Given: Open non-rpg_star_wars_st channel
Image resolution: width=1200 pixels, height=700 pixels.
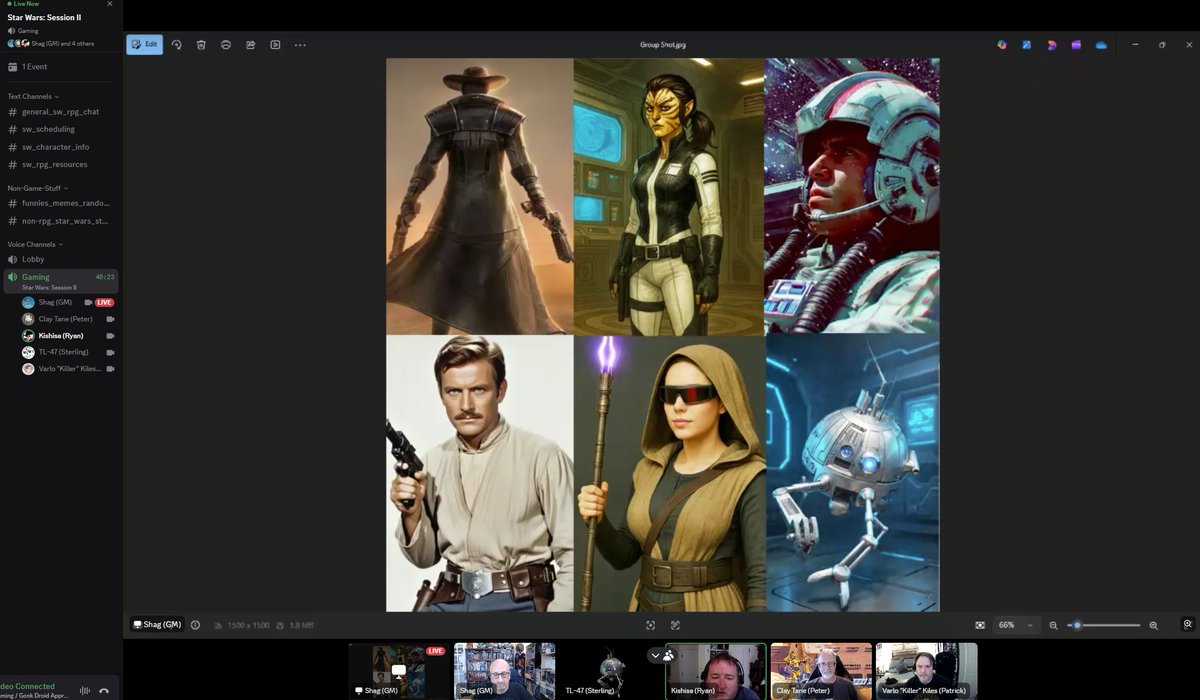Looking at the screenshot, I should coord(60,221).
